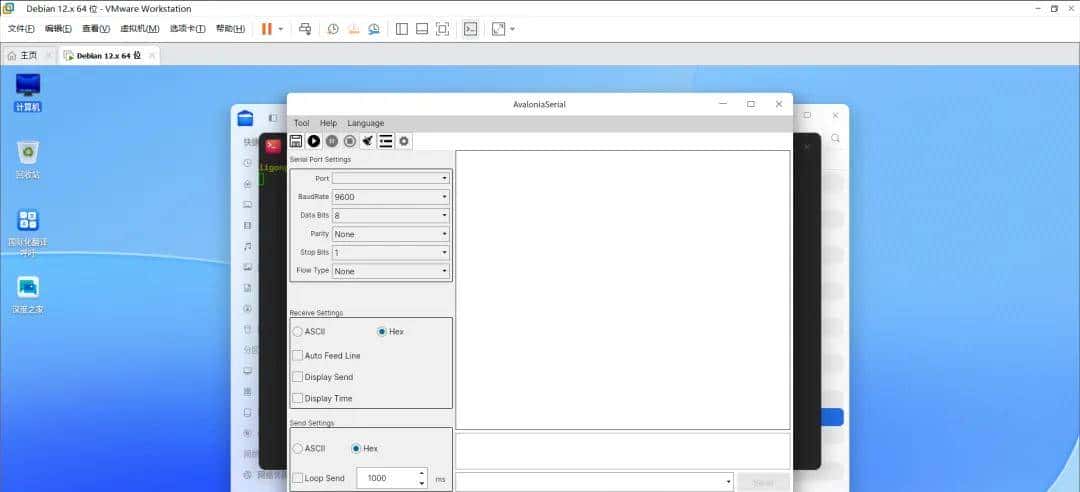Maximize the AvaloniaSerial window
Viewport: 1080px width, 492px height.
751,104
